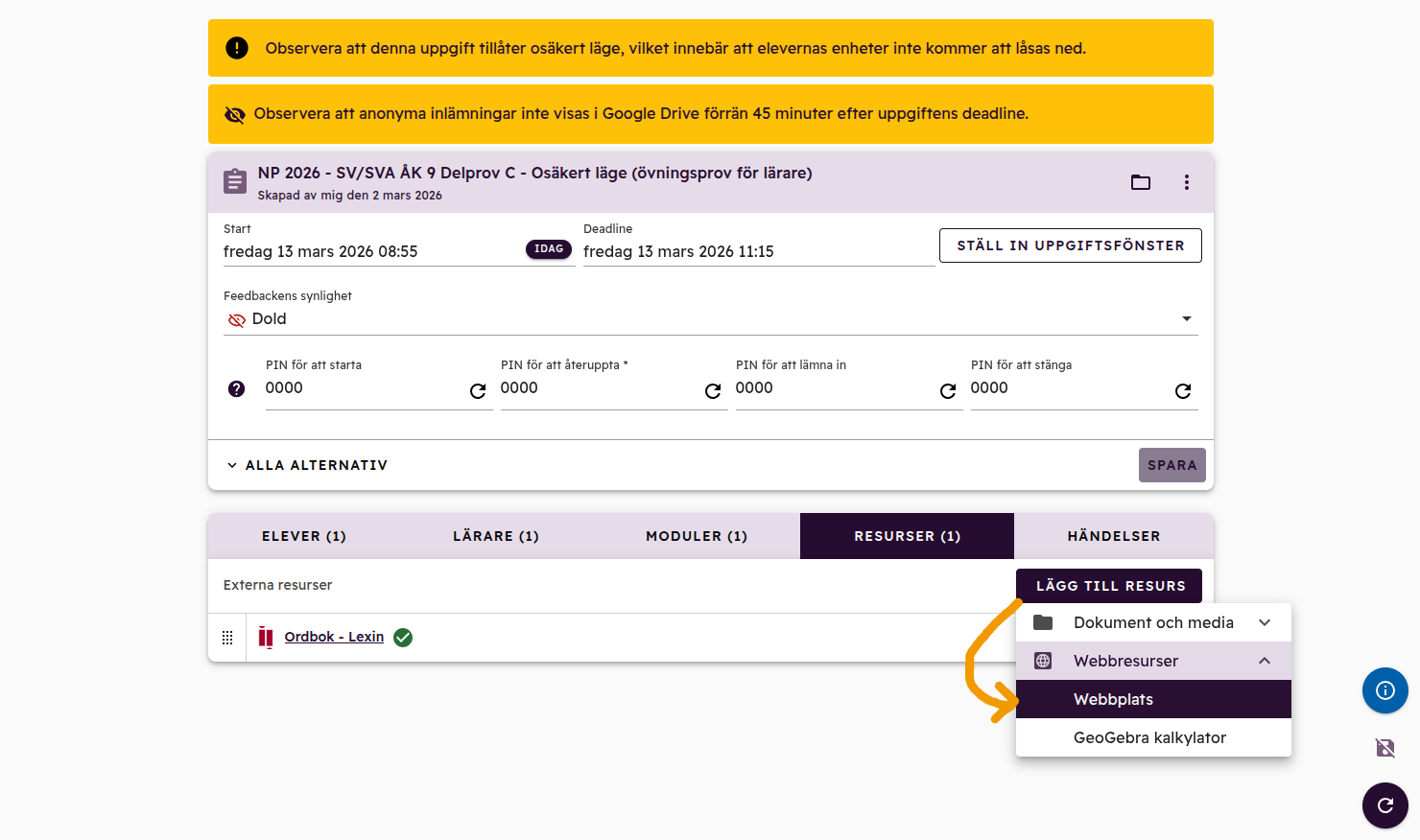Regenerate the PIN för att stänga code
This screenshot has width=1420, height=840.
1183,390
